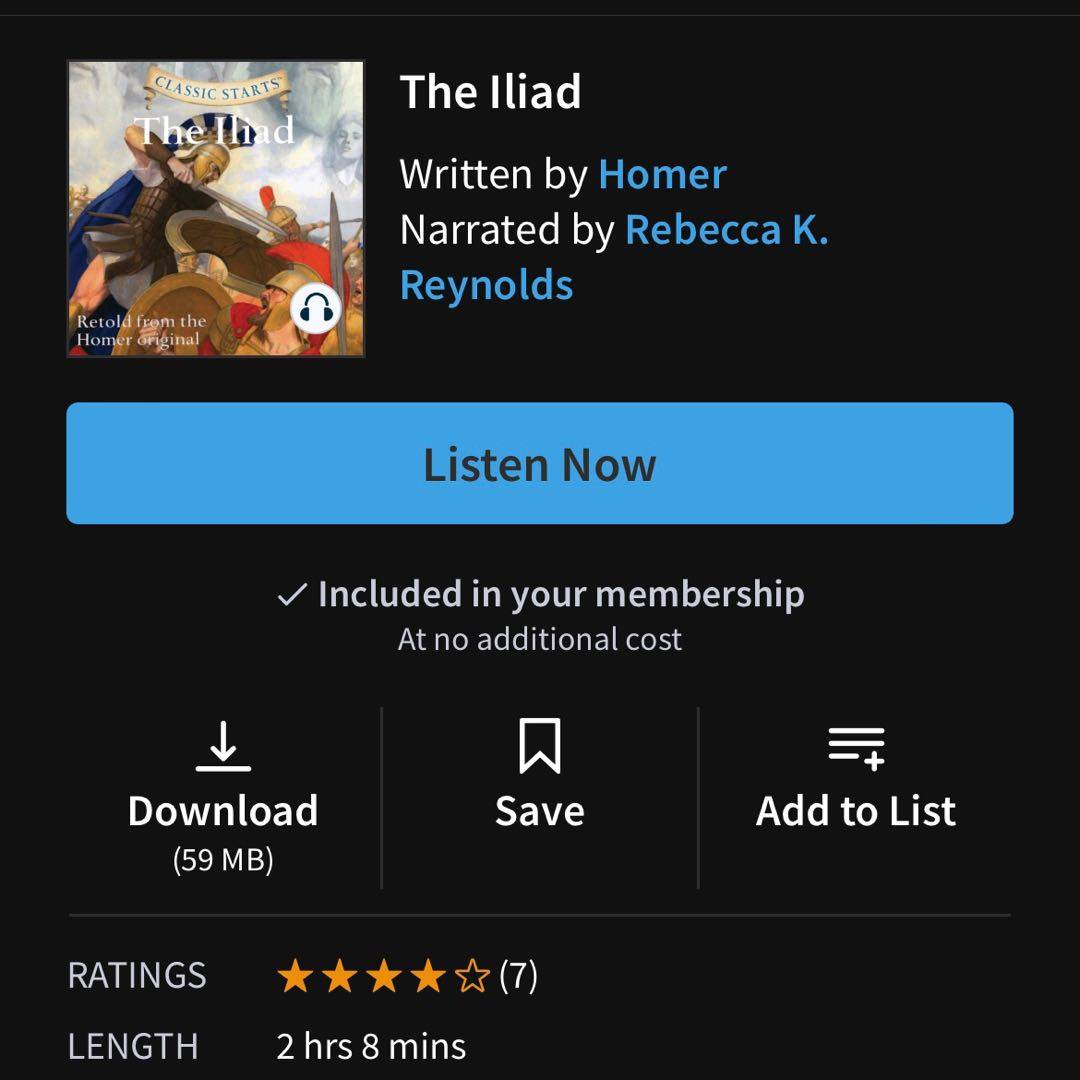Tap the download arrow icon
Viewport: 1080px width, 1080px height.
coord(223,746)
